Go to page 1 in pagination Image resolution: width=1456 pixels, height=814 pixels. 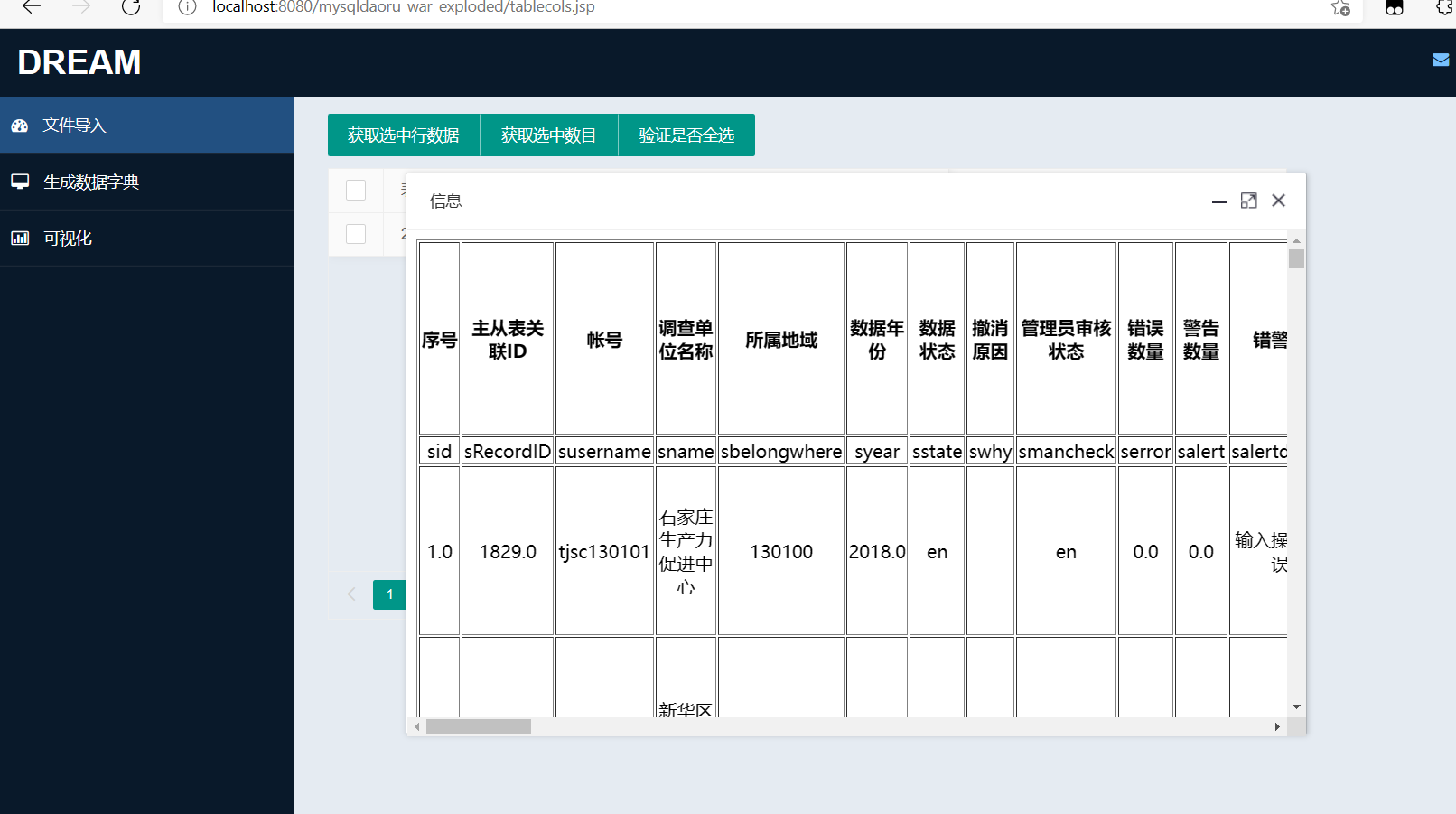click(390, 594)
